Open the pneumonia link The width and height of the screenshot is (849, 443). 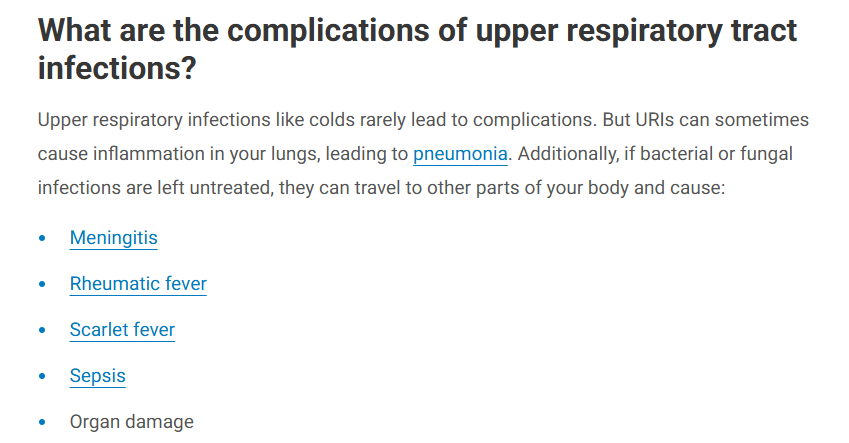click(460, 154)
